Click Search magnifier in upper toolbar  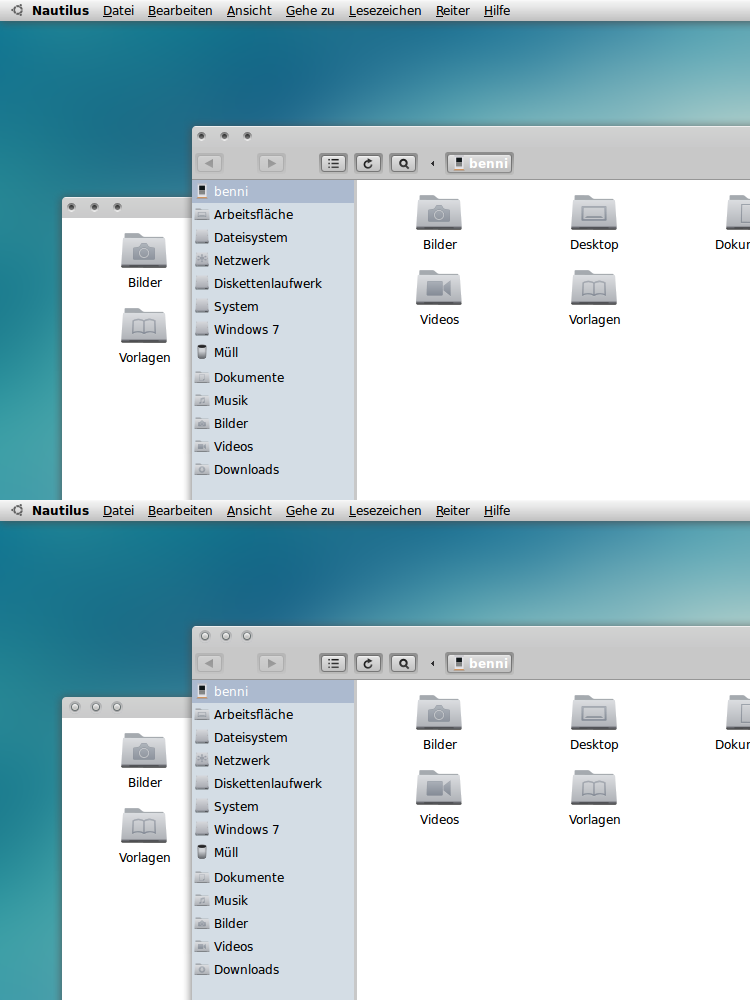coord(403,163)
